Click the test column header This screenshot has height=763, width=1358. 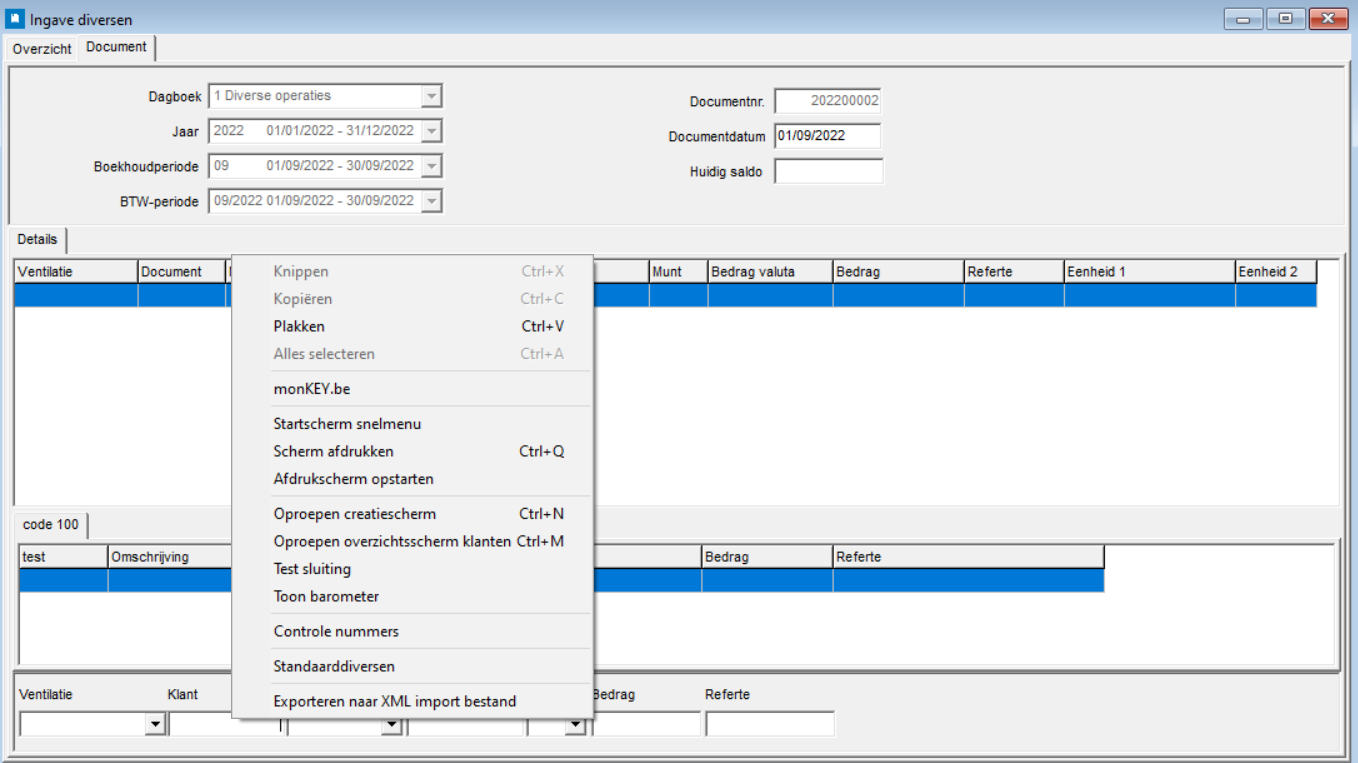[x=63, y=557]
